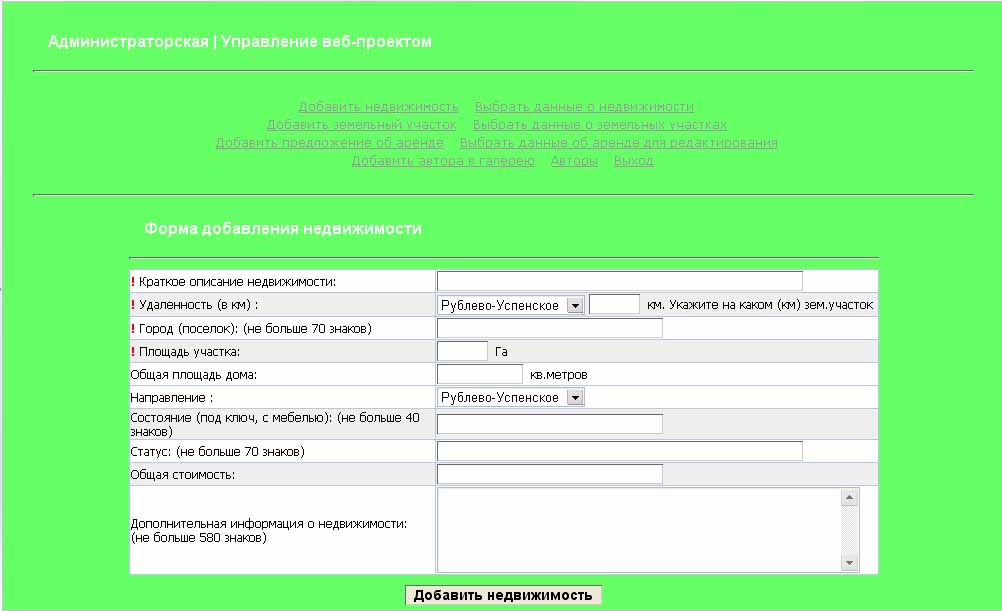Open the Добавить недвижимость navigation link
1002x611 pixels.
[x=378, y=107]
